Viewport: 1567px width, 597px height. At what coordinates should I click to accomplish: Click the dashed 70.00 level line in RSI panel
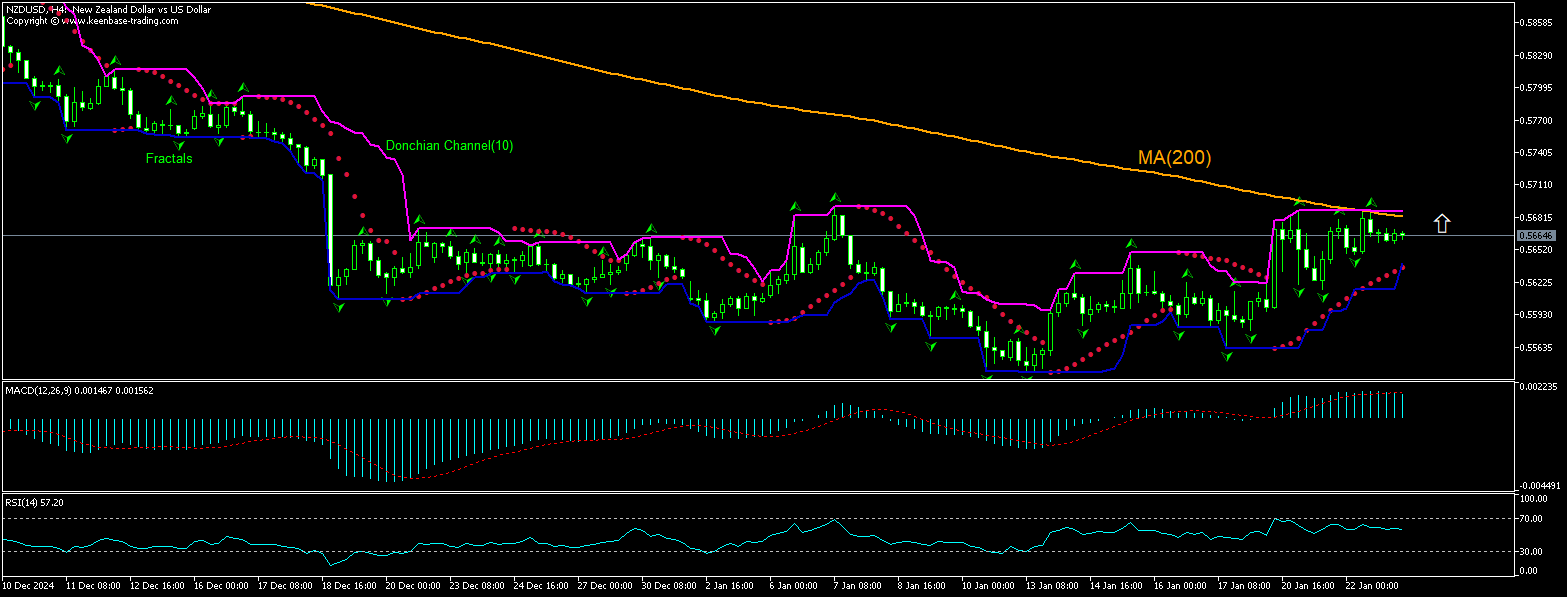pos(700,520)
